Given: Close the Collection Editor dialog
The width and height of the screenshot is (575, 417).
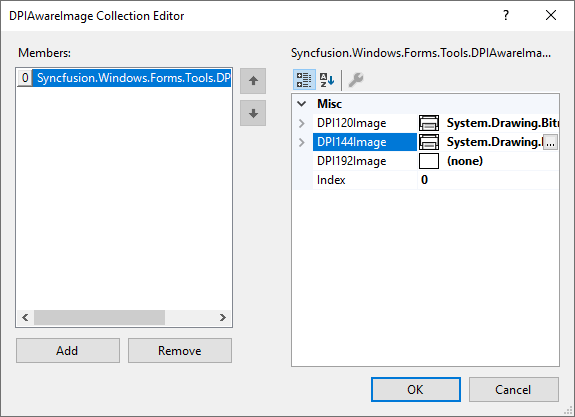Looking at the screenshot, I should pos(551,15).
